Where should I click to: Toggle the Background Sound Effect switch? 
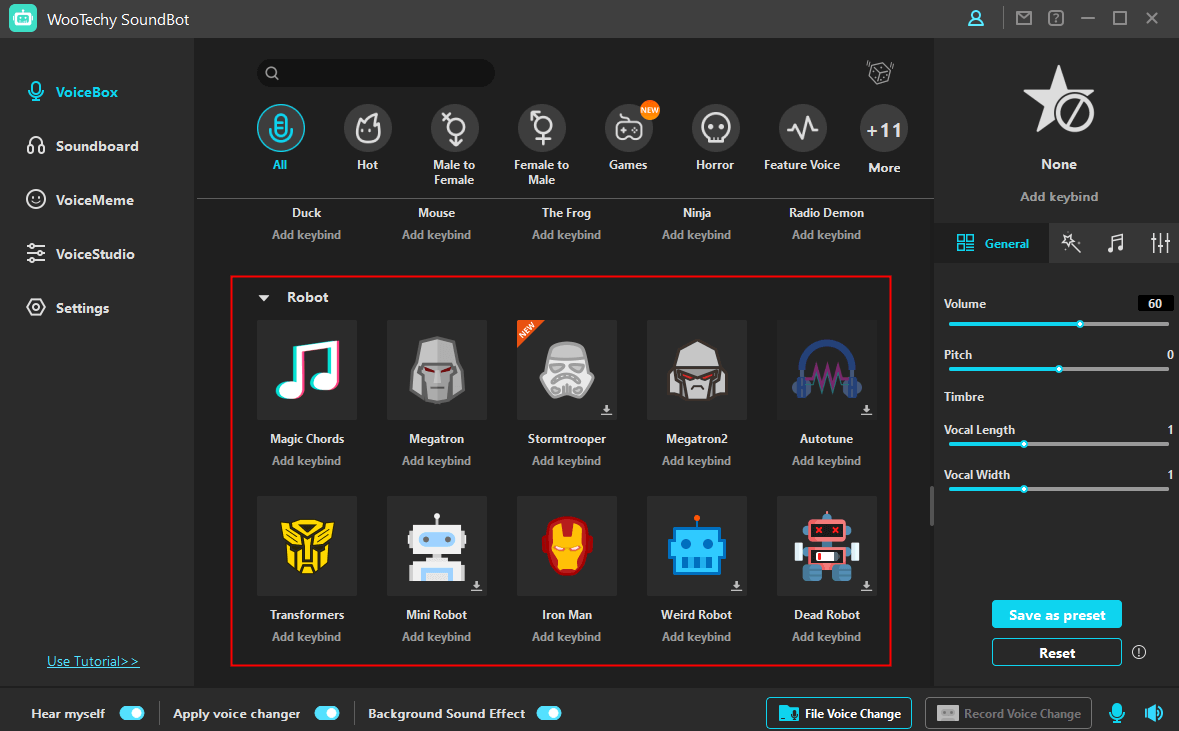[549, 713]
